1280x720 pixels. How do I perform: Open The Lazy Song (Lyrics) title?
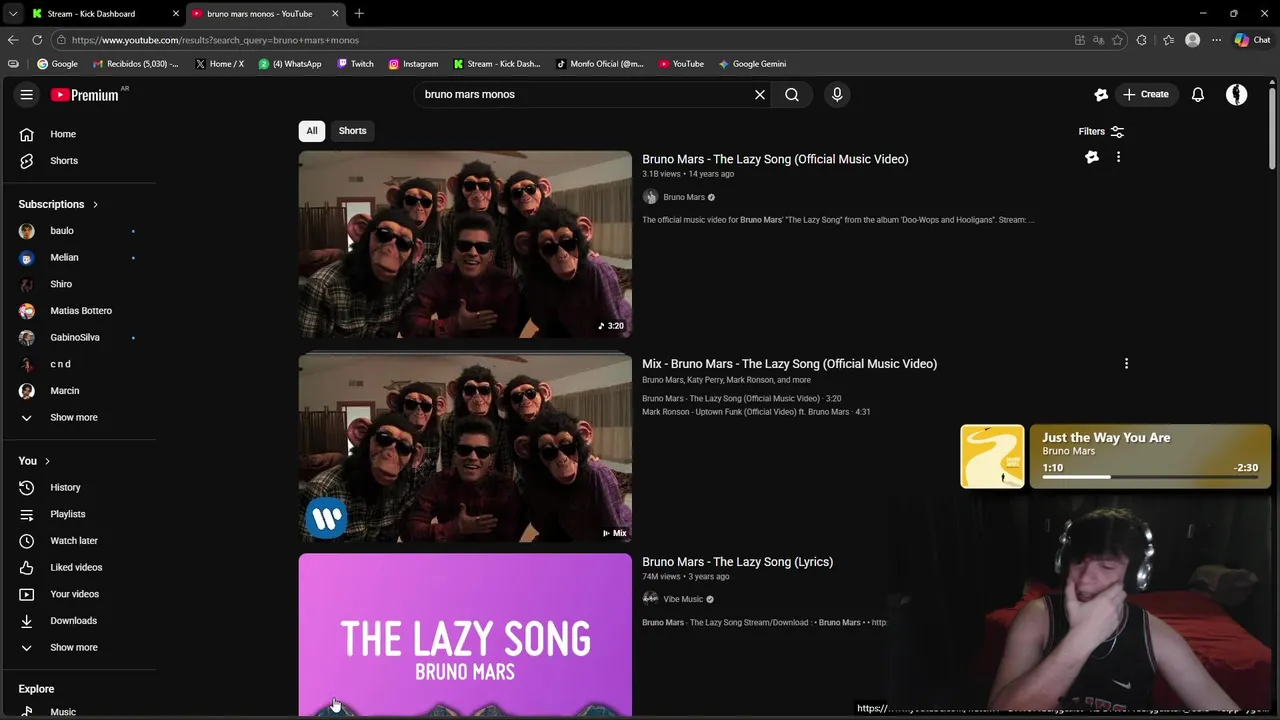(737, 562)
